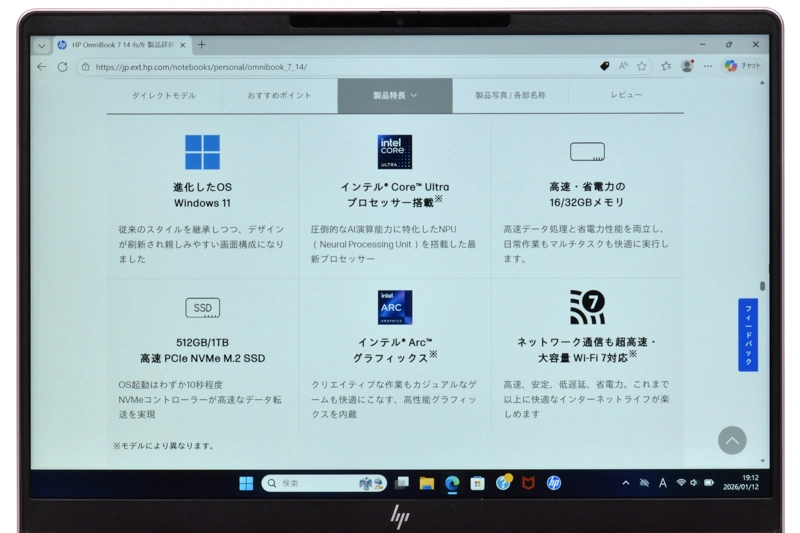This screenshot has width=800, height=533.
Task: Open the battery status tray icon
Action: point(709,483)
